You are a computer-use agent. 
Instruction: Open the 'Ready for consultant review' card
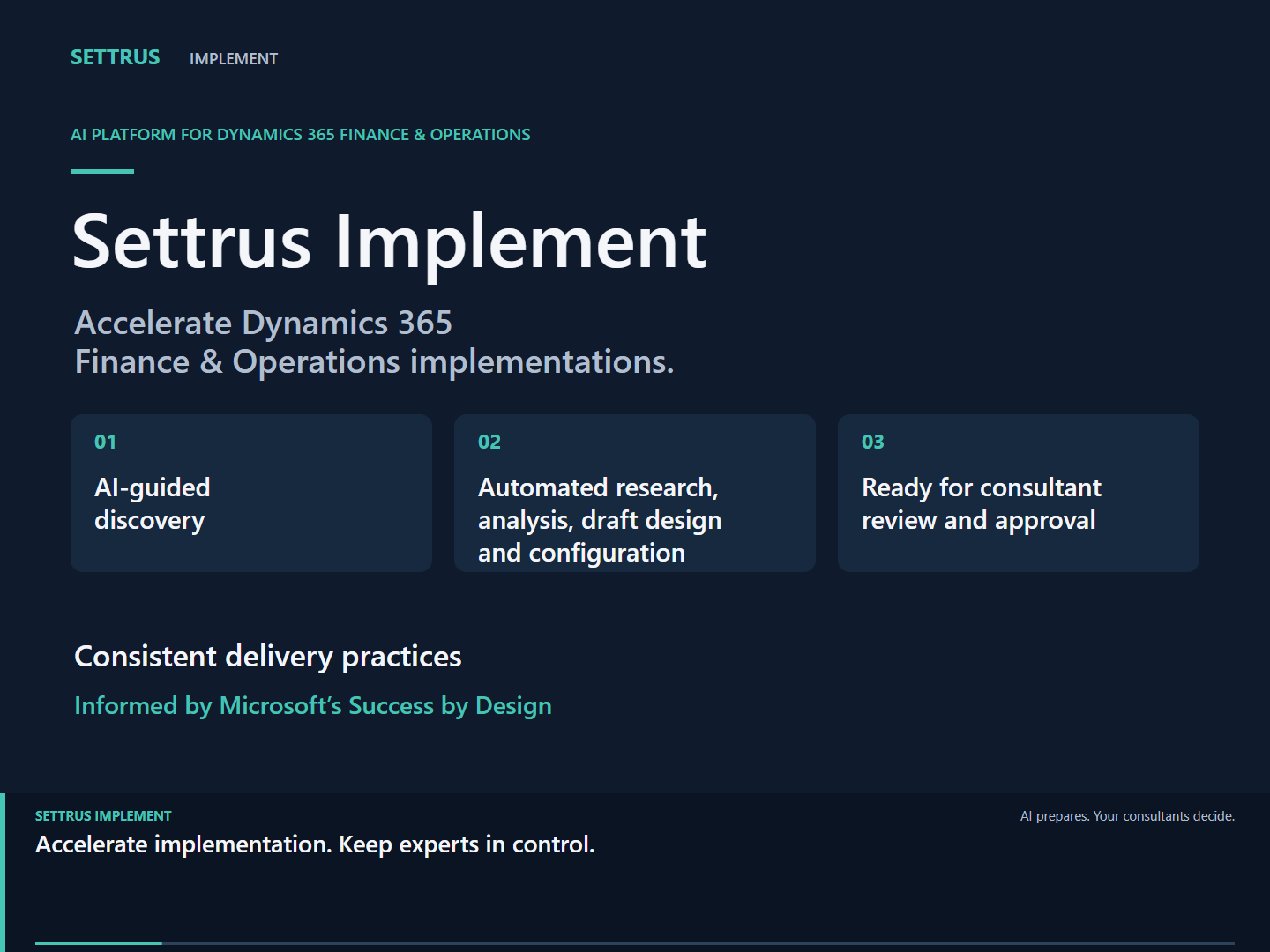coord(1019,493)
